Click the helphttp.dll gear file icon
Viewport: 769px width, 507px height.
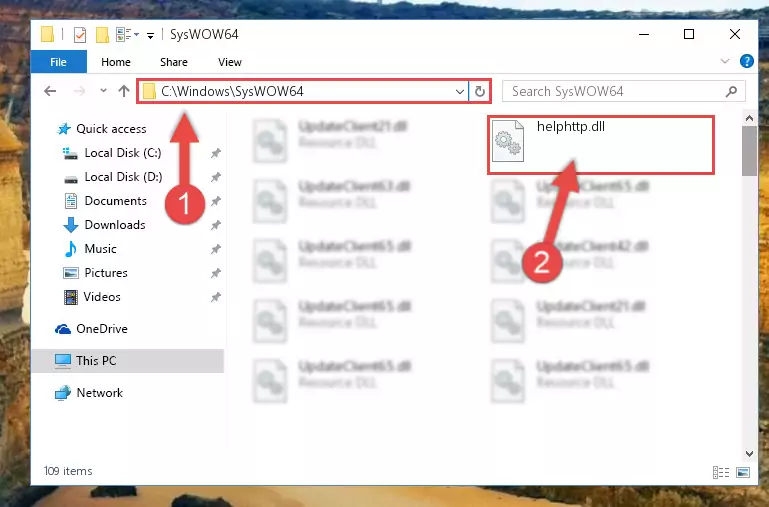click(x=508, y=141)
